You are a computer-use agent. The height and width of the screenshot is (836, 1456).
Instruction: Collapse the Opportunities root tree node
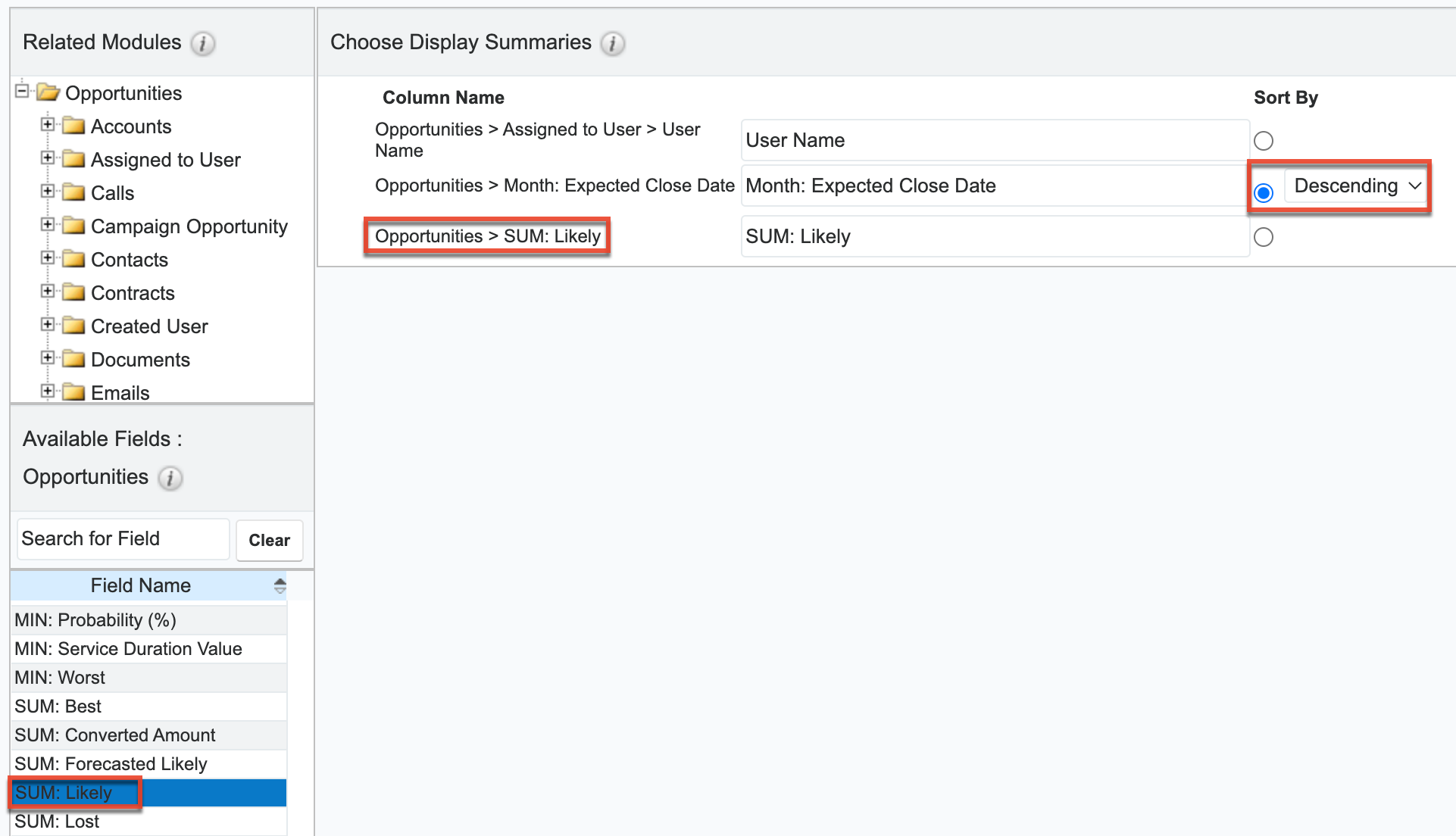(22, 92)
